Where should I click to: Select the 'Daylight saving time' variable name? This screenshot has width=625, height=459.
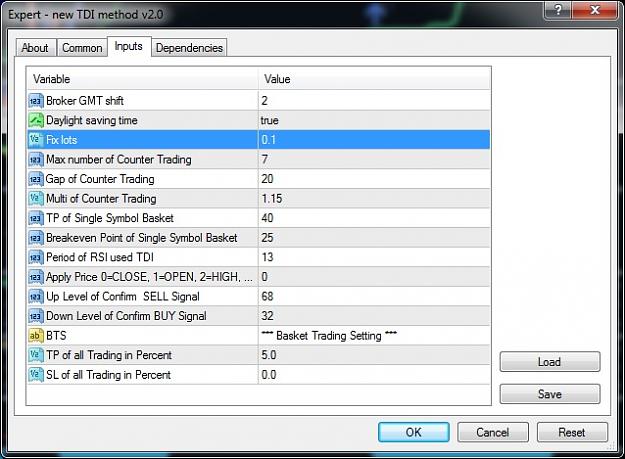(x=92, y=120)
